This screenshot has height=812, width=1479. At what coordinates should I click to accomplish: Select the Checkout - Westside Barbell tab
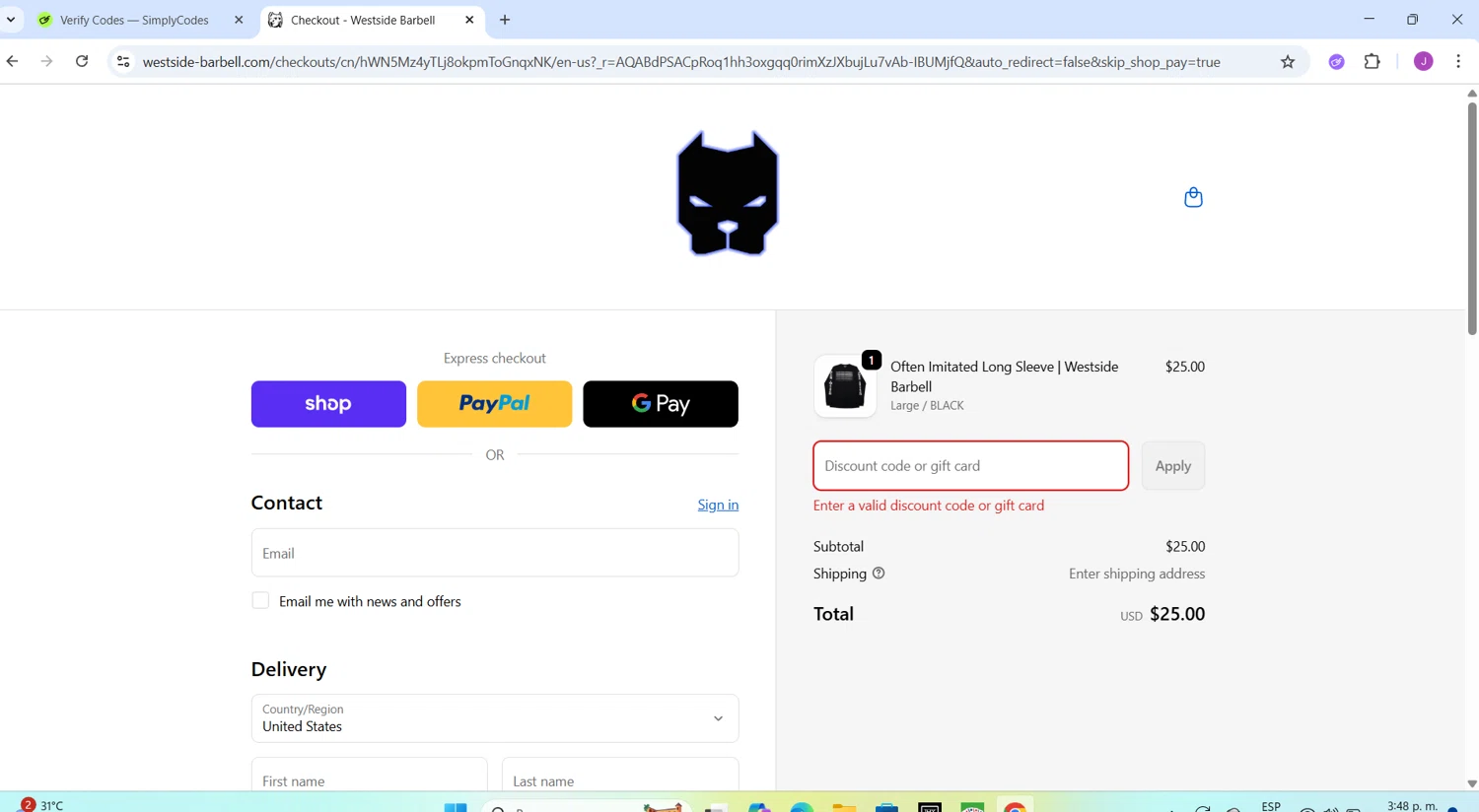[x=363, y=20]
